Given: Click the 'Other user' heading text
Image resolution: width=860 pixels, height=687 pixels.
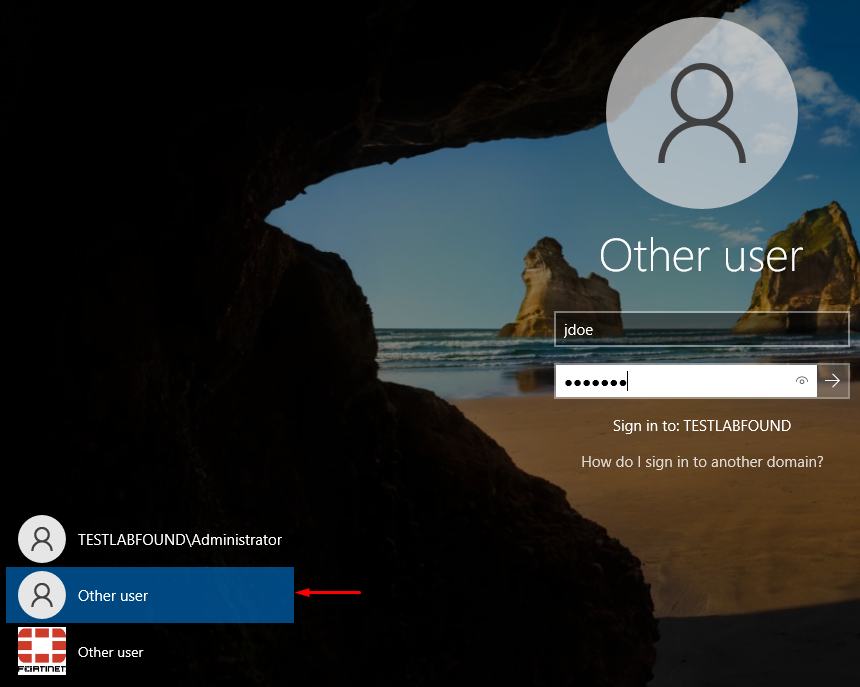Looking at the screenshot, I should click(x=701, y=255).
